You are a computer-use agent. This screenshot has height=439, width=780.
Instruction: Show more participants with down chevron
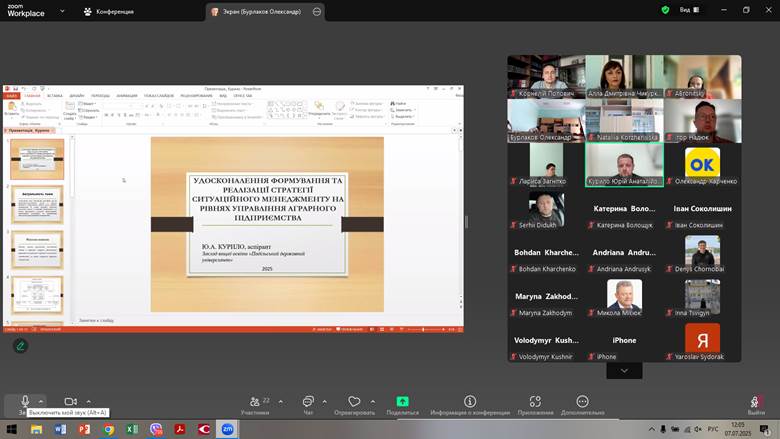tap(624, 370)
